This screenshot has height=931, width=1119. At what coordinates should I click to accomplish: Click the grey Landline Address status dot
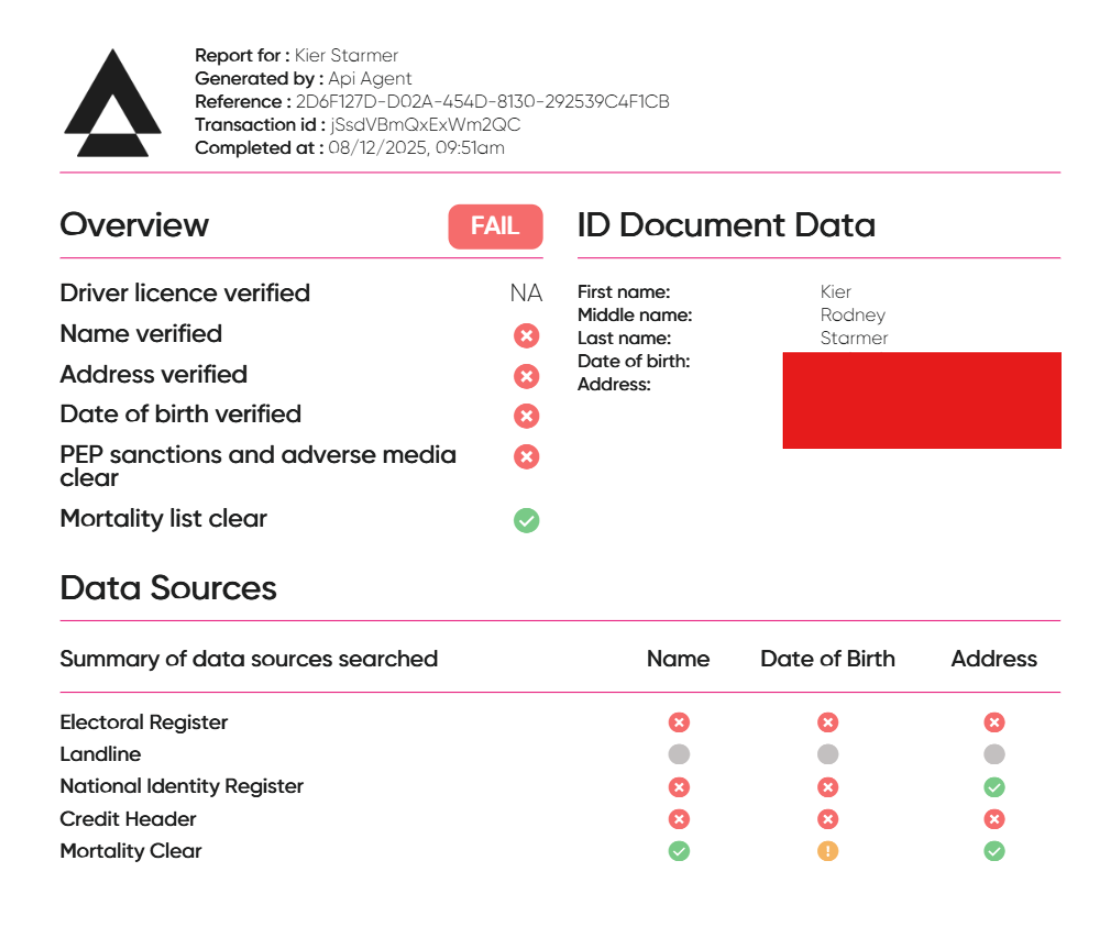click(x=994, y=754)
